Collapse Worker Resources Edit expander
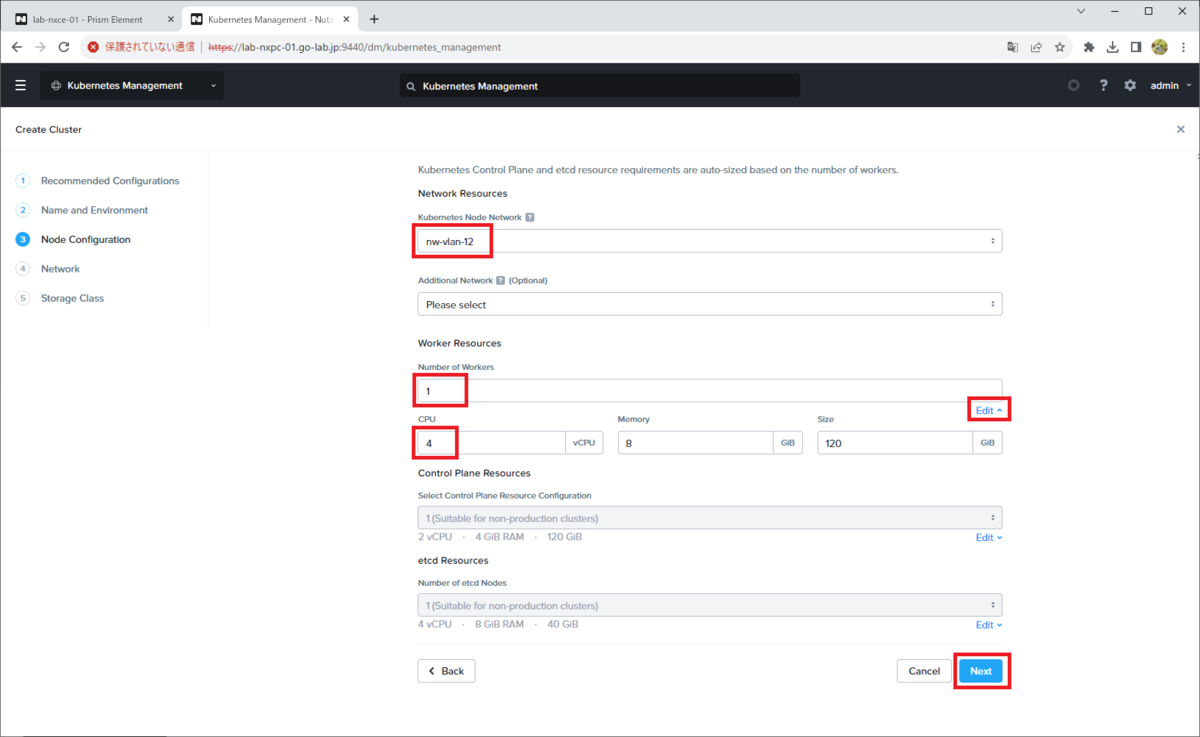 point(989,410)
